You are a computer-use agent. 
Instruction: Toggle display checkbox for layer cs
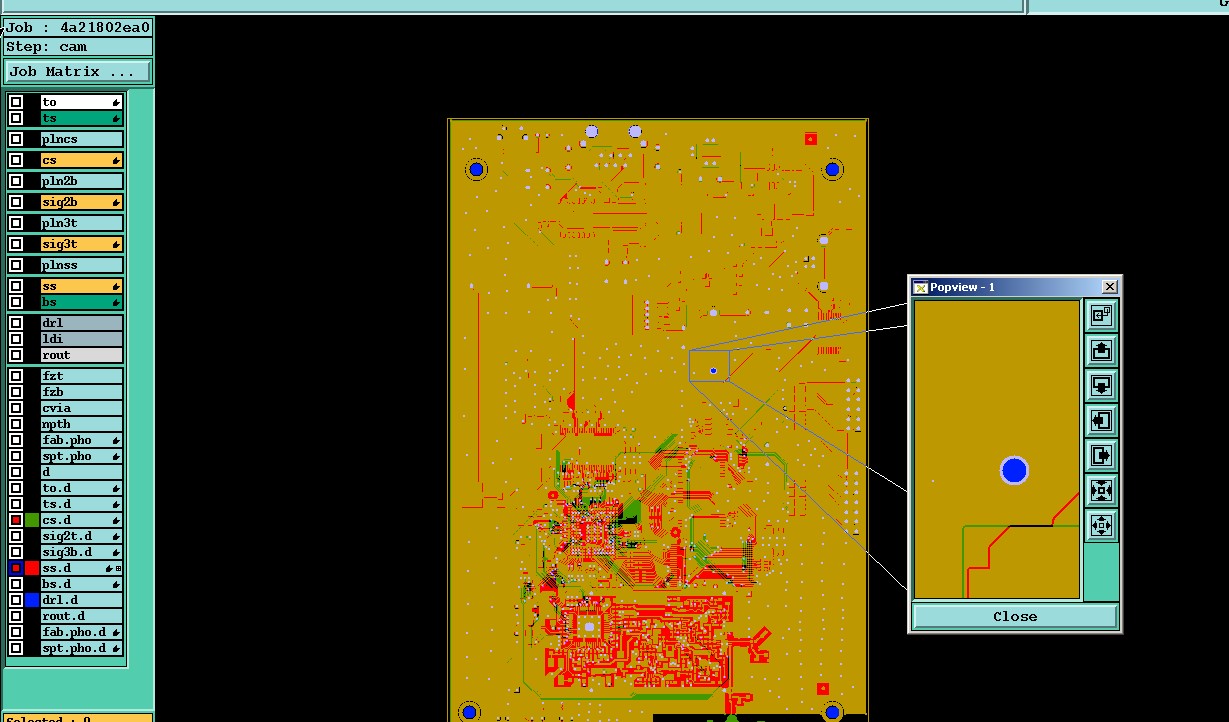[16, 160]
